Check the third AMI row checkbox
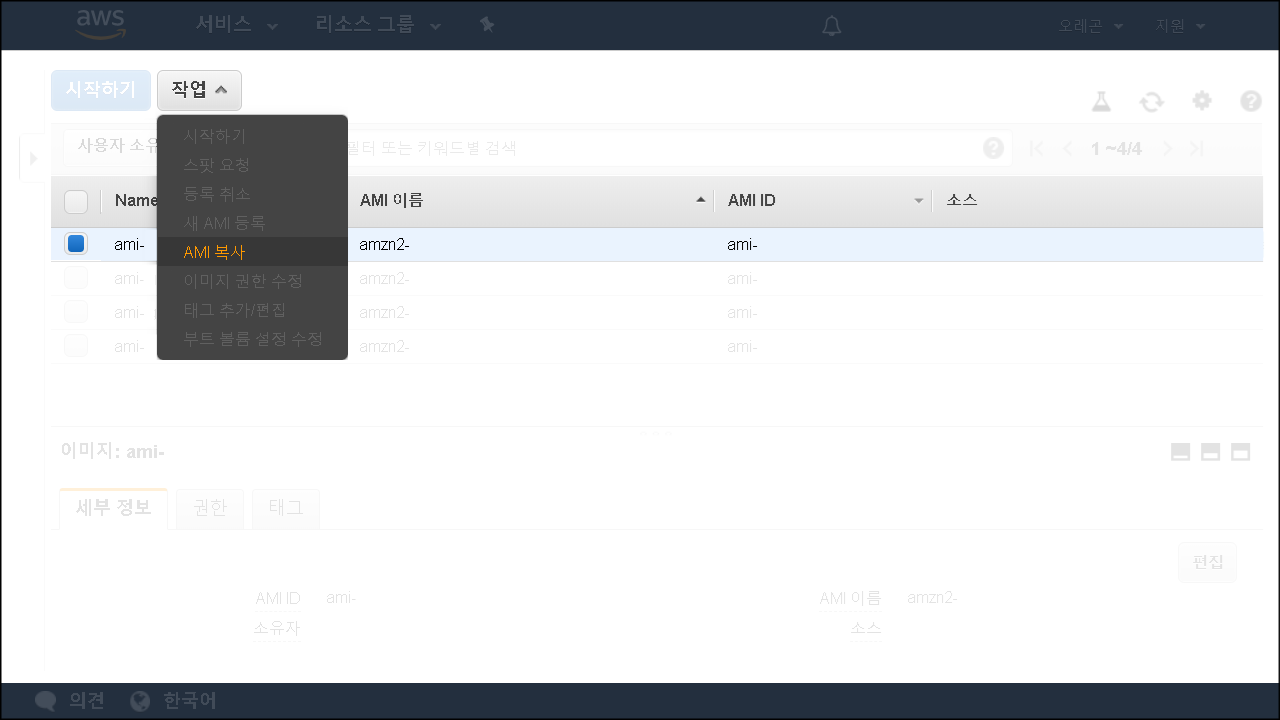The image size is (1280, 720). 76,313
